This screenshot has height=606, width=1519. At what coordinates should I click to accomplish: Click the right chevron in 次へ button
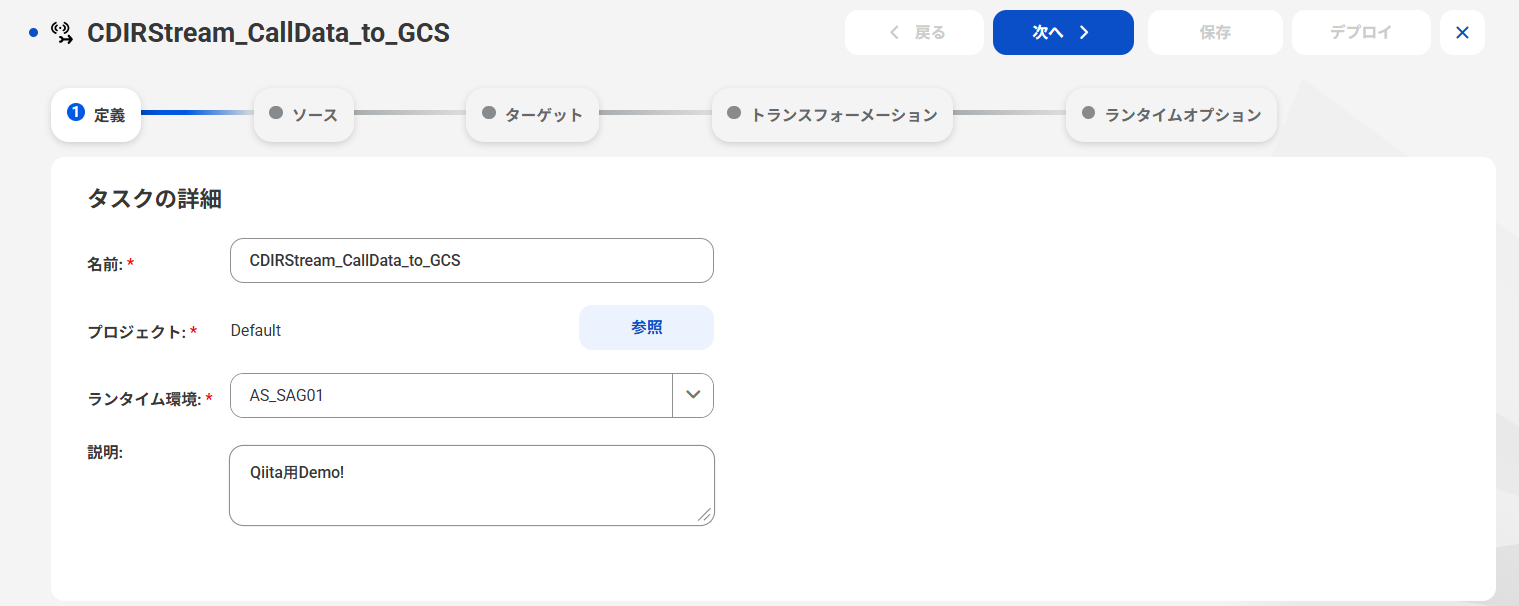pyautogui.click(x=1083, y=33)
